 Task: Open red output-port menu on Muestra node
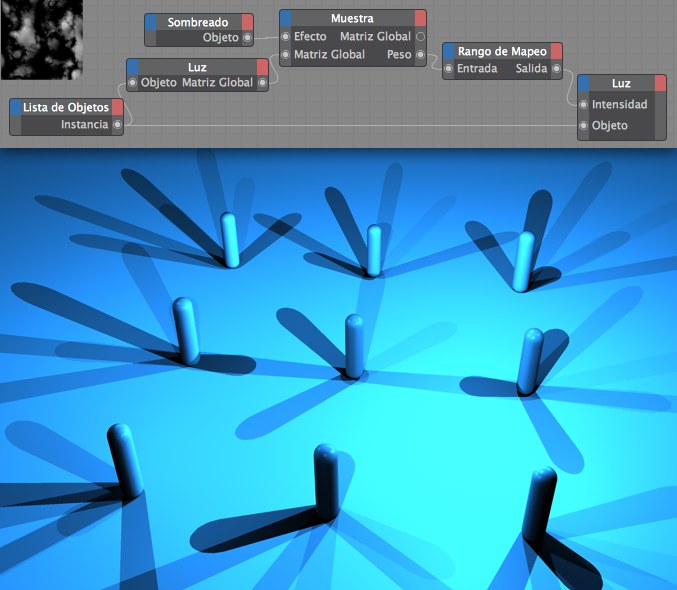tap(421, 18)
